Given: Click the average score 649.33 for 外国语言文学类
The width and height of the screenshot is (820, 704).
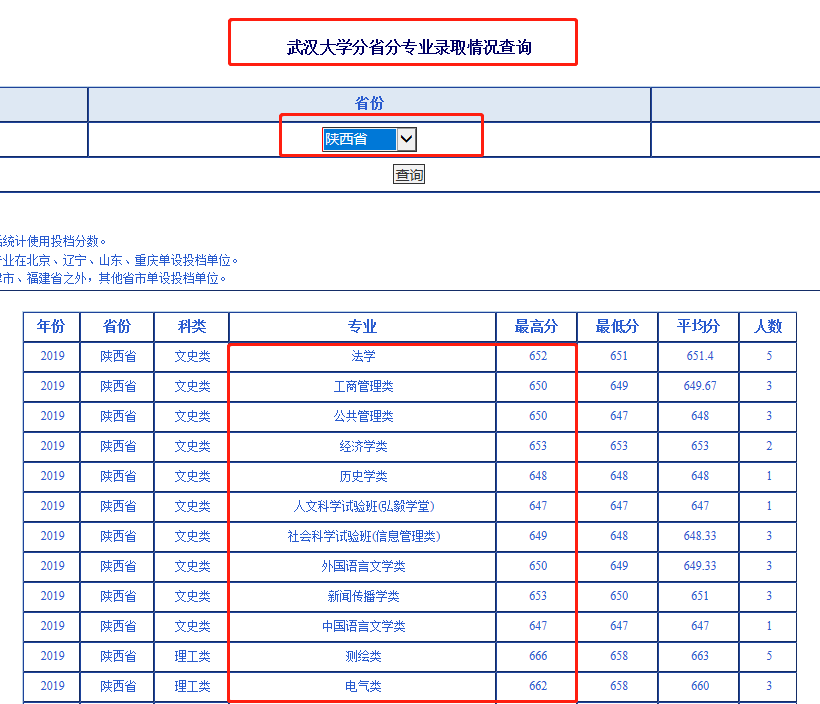Looking at the screenshot, I should tap(700, 566).
